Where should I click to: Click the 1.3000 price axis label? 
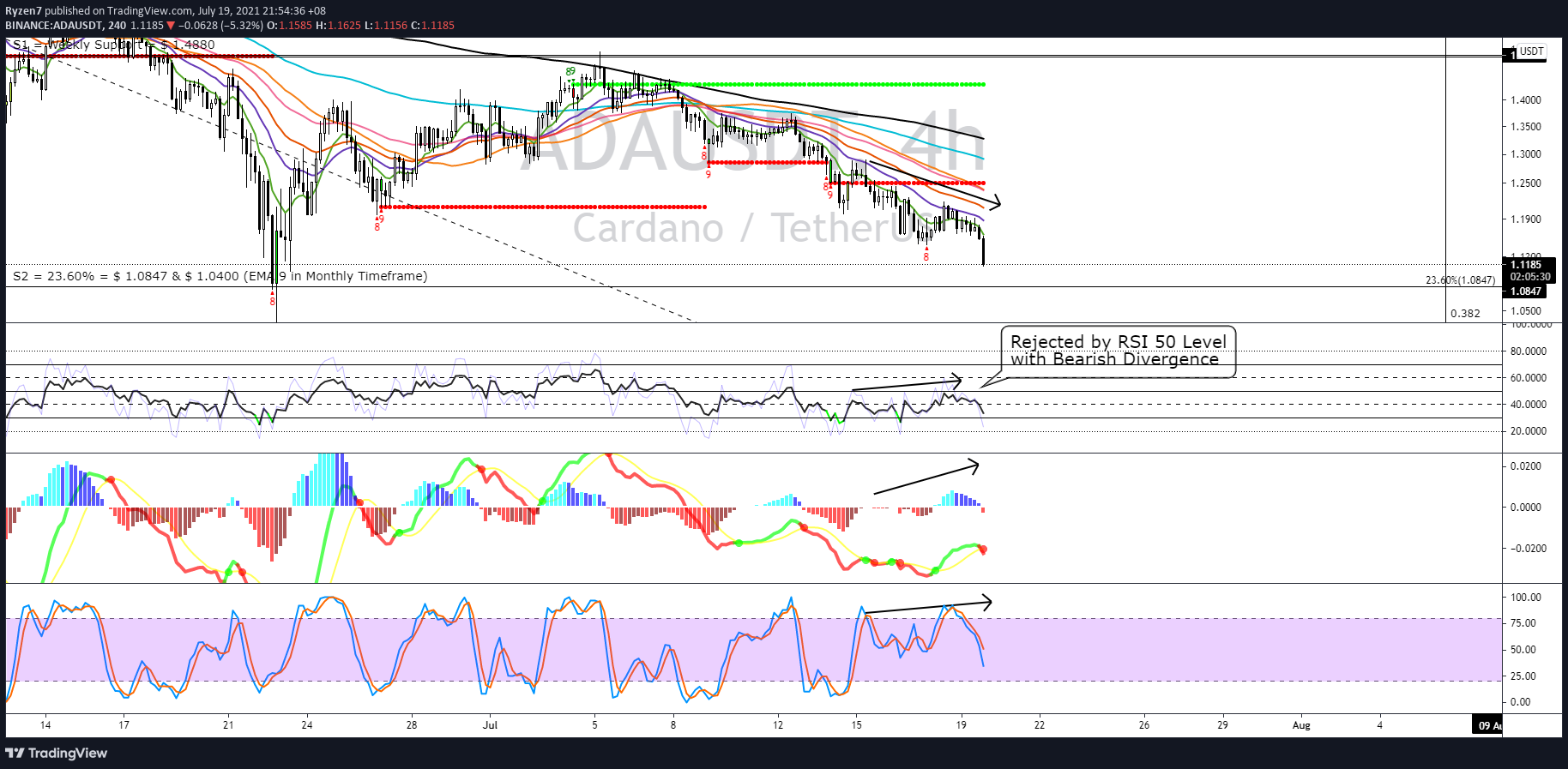point(1526,154)
